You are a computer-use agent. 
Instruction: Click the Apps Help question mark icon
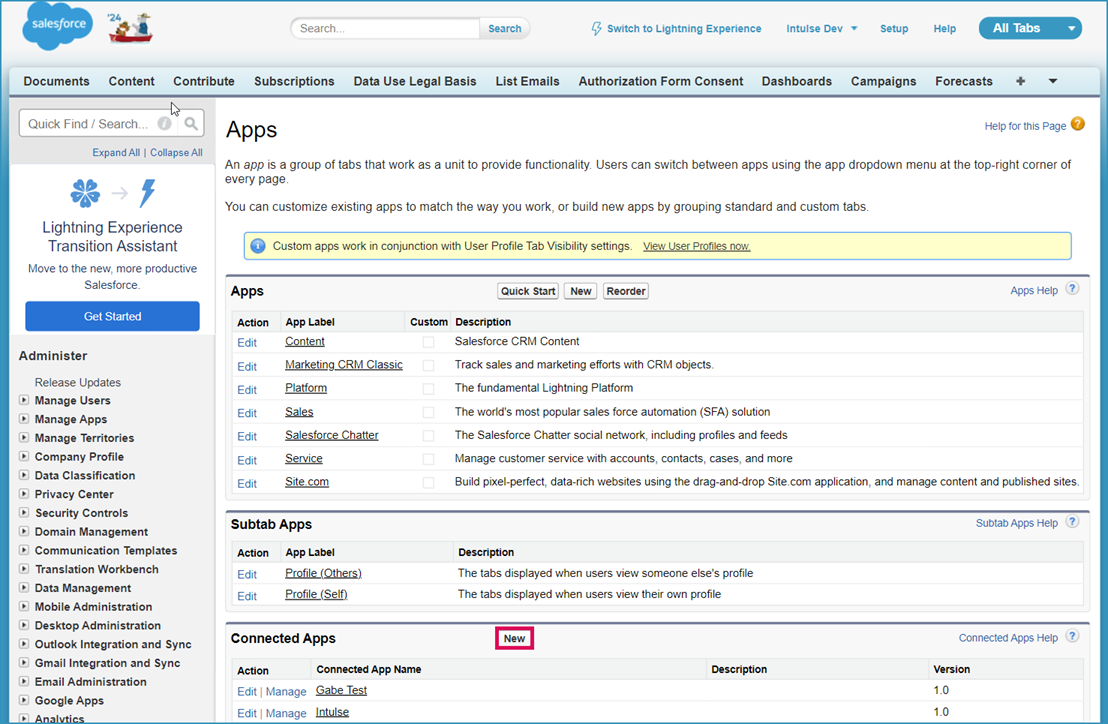pos(1072,289)
